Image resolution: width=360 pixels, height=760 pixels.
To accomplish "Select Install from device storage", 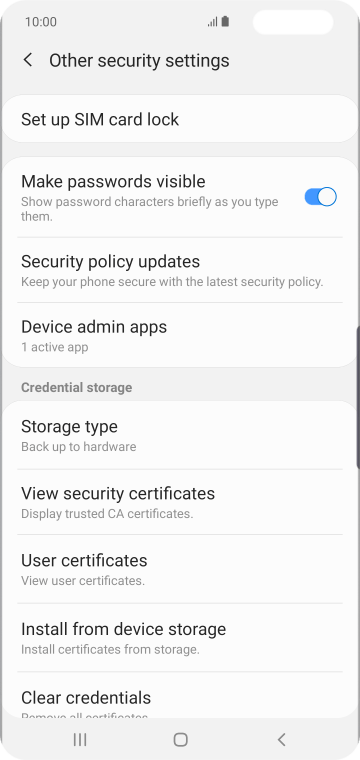I will pos(180,637).
